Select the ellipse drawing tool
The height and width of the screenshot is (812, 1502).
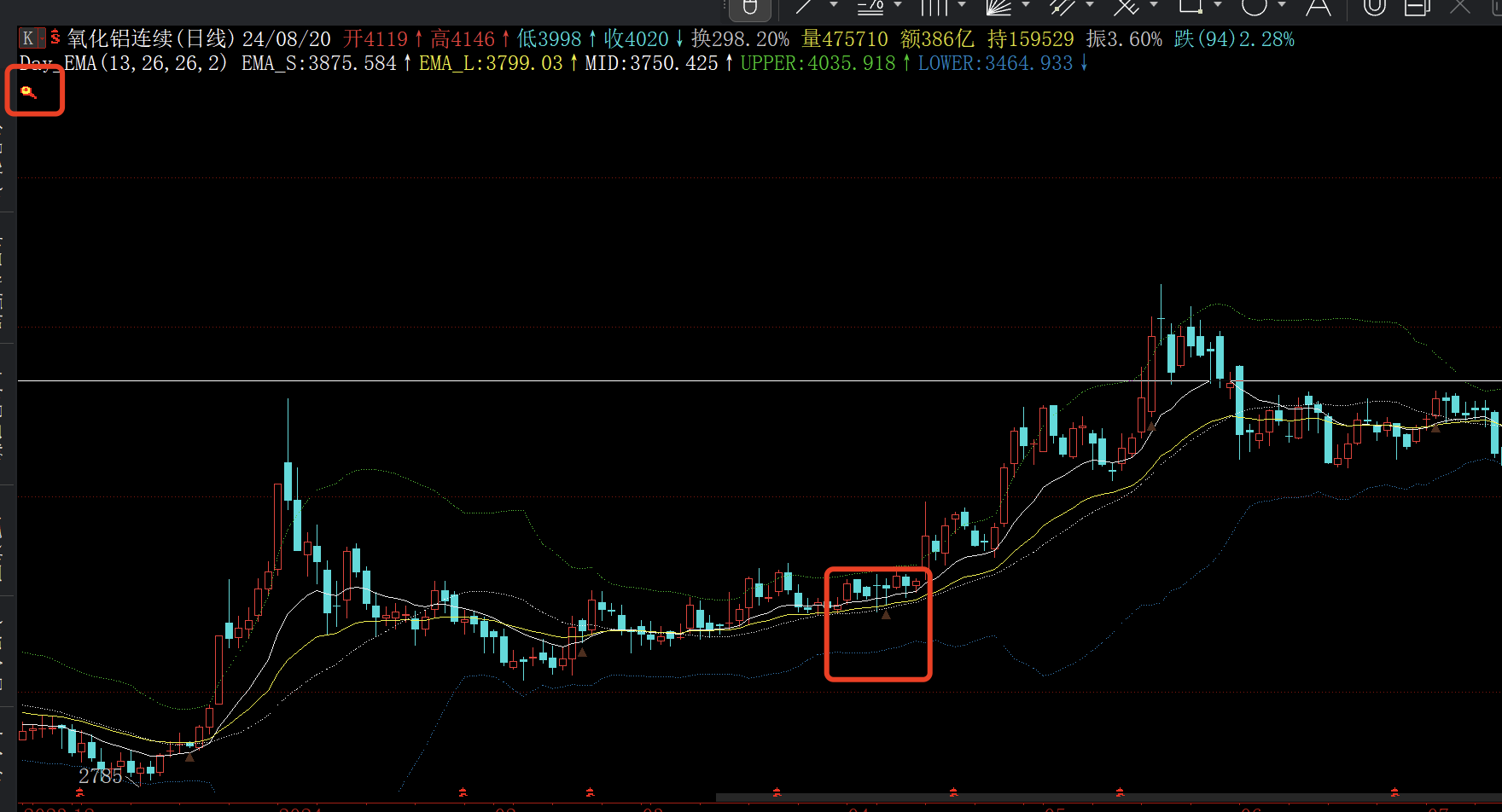1255,7
